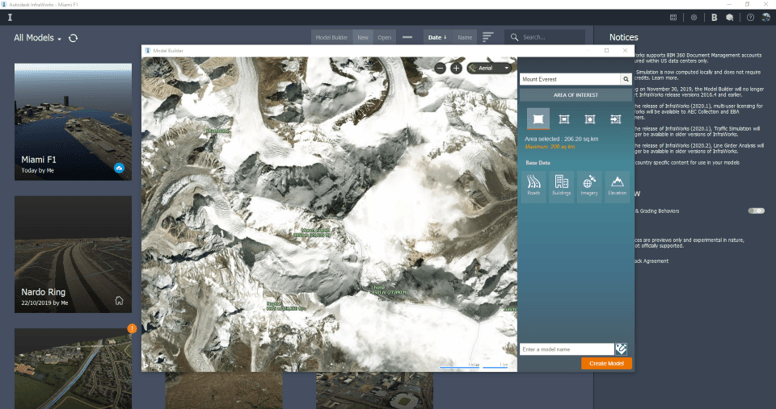
Task: Click the 'Area selected : 206.20 sq.km' text
Action: (x=561, y=139)
